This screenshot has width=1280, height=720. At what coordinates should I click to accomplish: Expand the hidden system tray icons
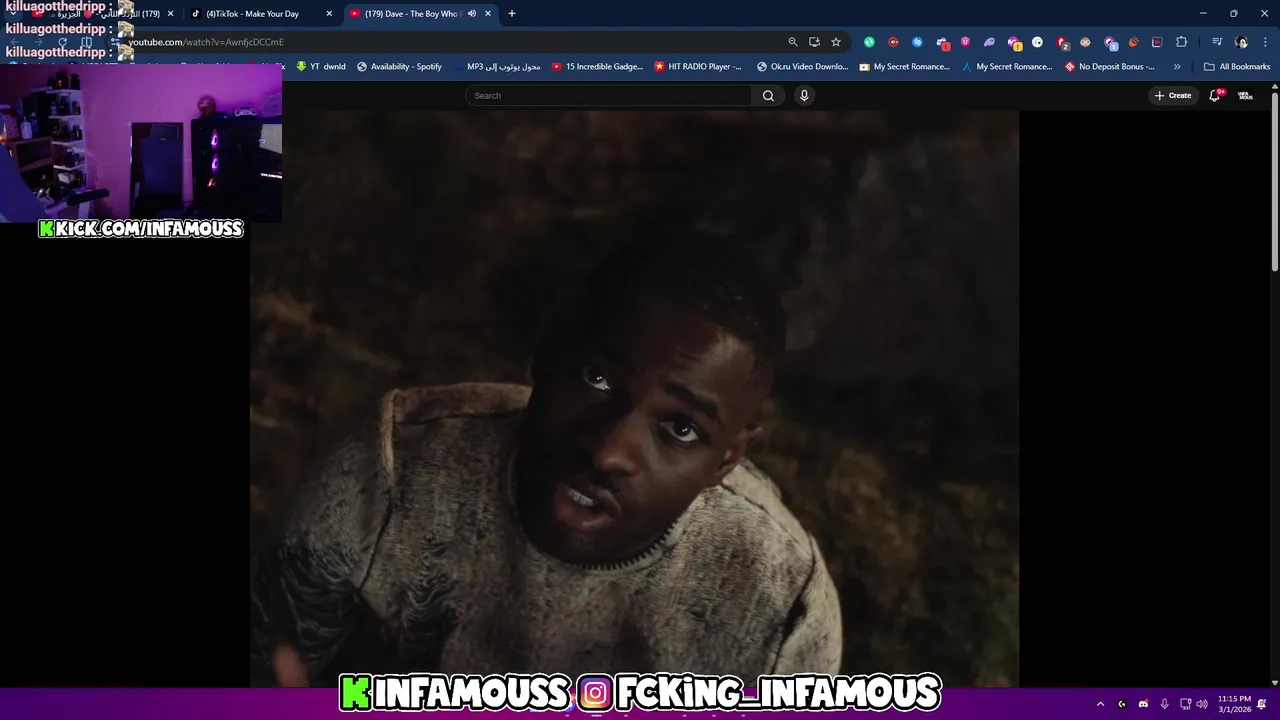(x=1100, y=704)
